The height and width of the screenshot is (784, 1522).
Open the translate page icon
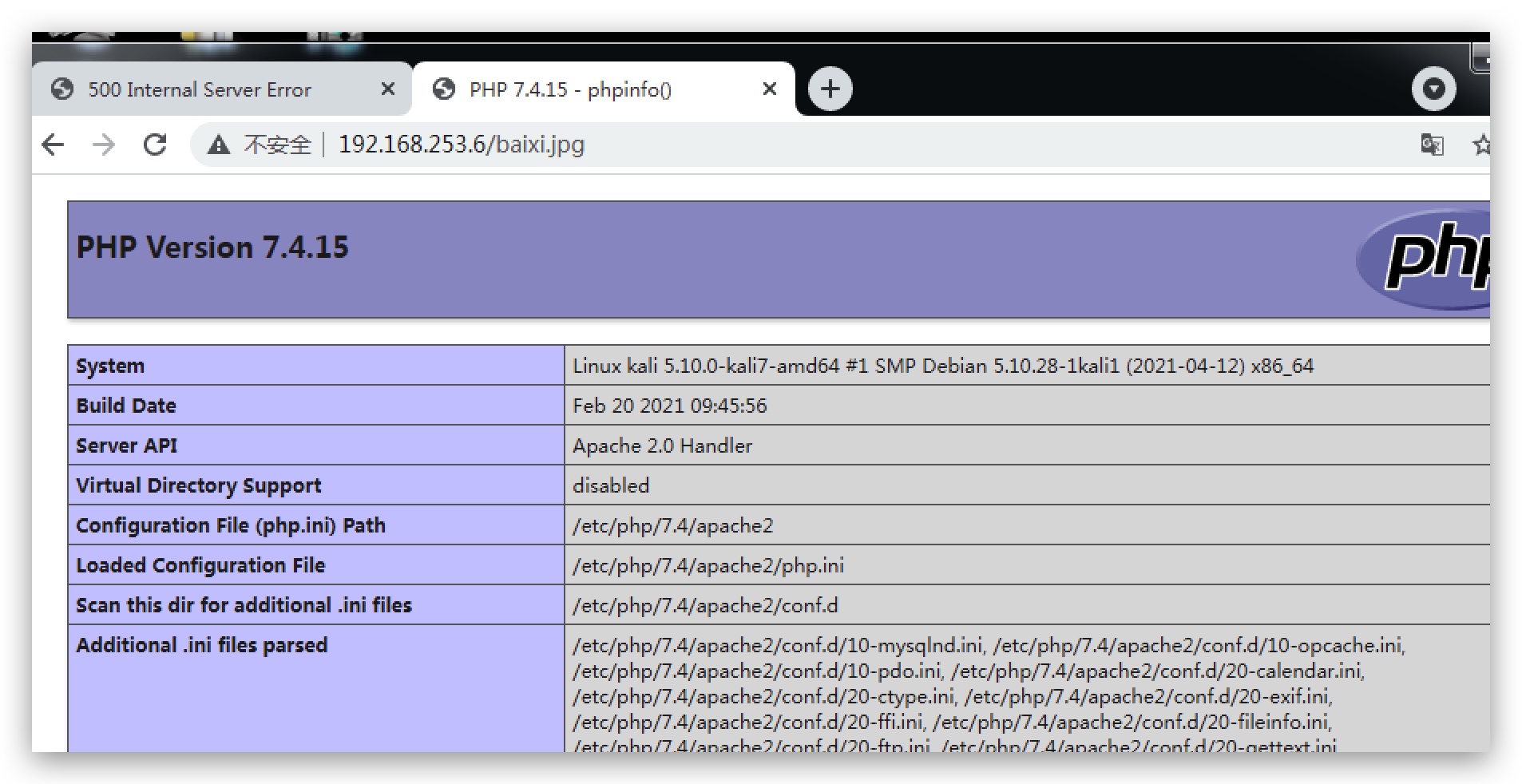click(1432, 145)
